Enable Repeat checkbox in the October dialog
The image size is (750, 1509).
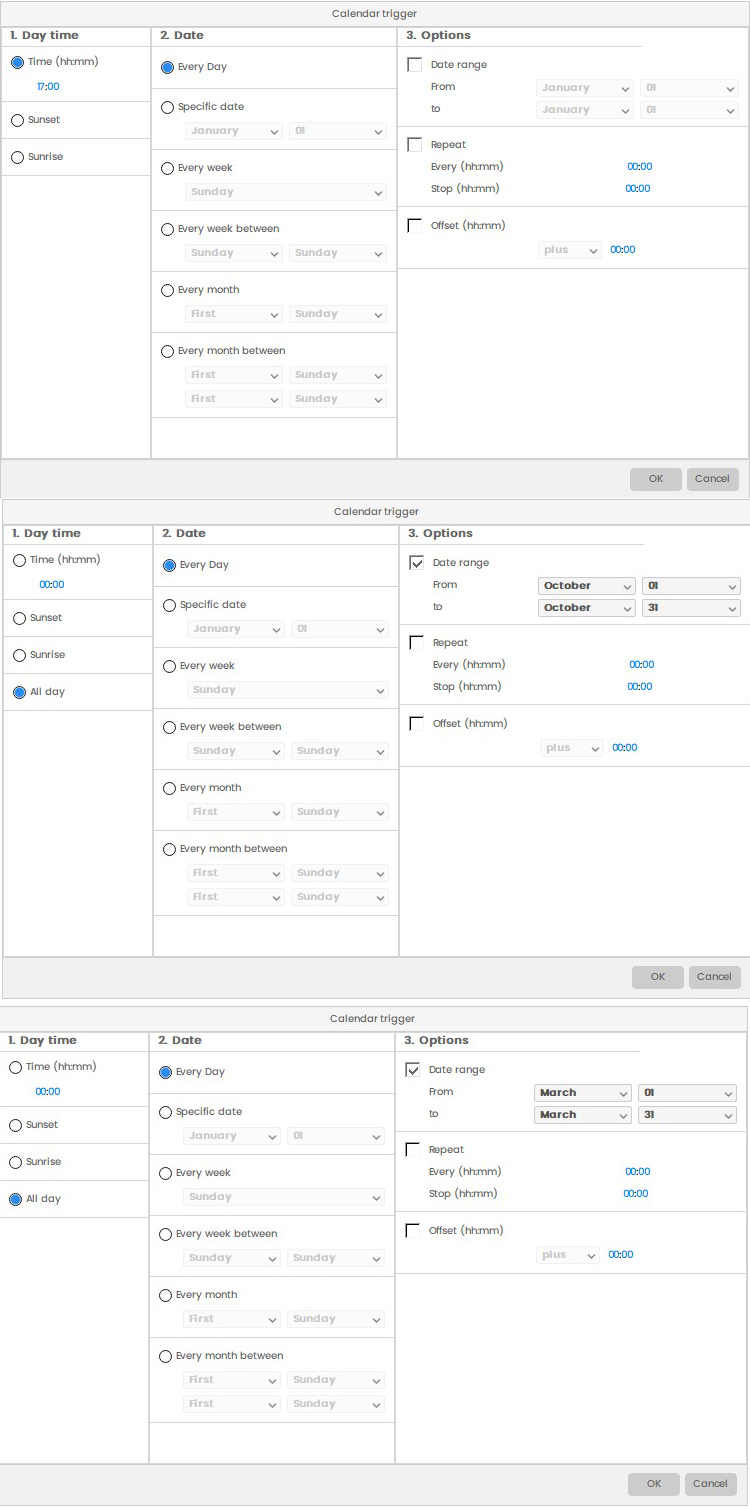click(417, 643)
